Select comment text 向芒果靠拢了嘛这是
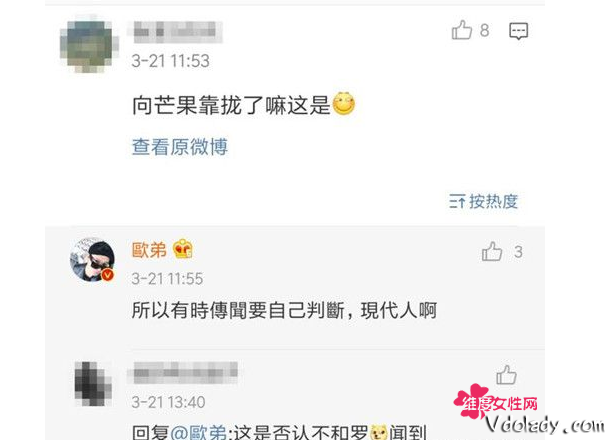The image size is (612, 440). click(x=231, y=105)
